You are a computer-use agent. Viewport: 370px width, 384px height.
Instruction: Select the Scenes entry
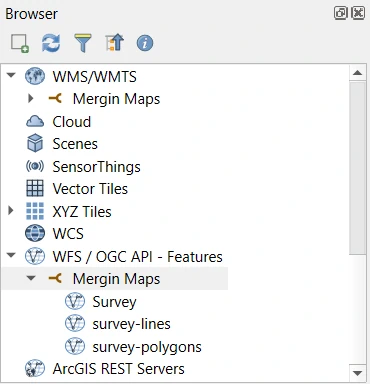coord(75,144)
